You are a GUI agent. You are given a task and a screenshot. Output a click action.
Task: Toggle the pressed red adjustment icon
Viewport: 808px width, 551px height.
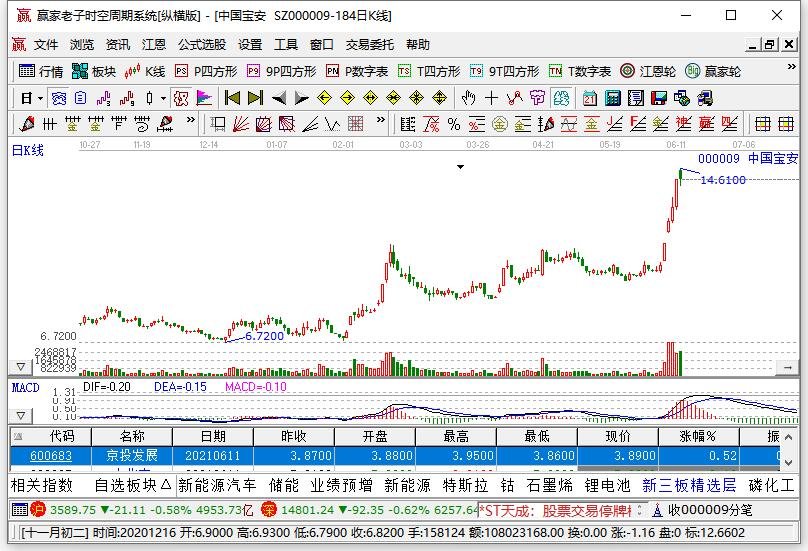coord(181,98)
